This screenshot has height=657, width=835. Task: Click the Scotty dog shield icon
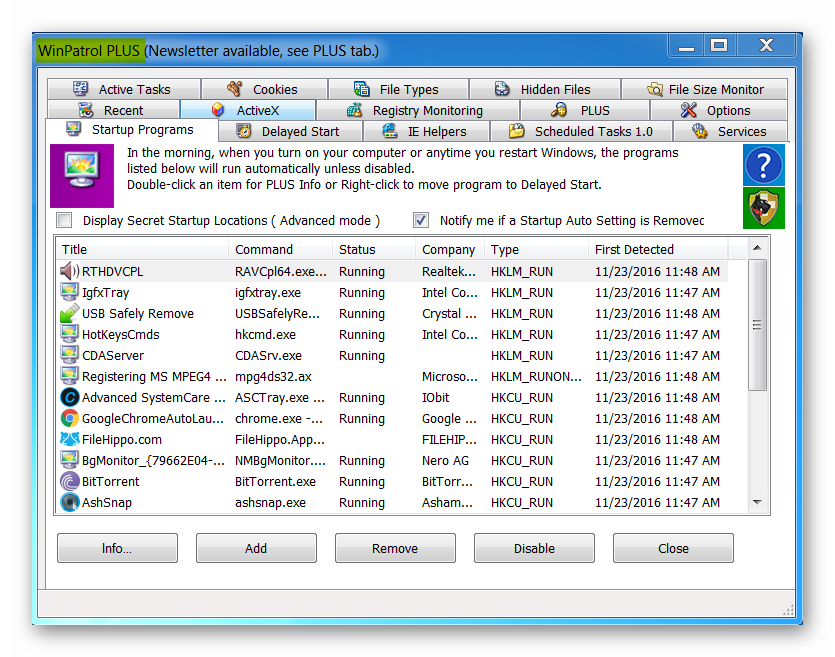coord(764,208)
